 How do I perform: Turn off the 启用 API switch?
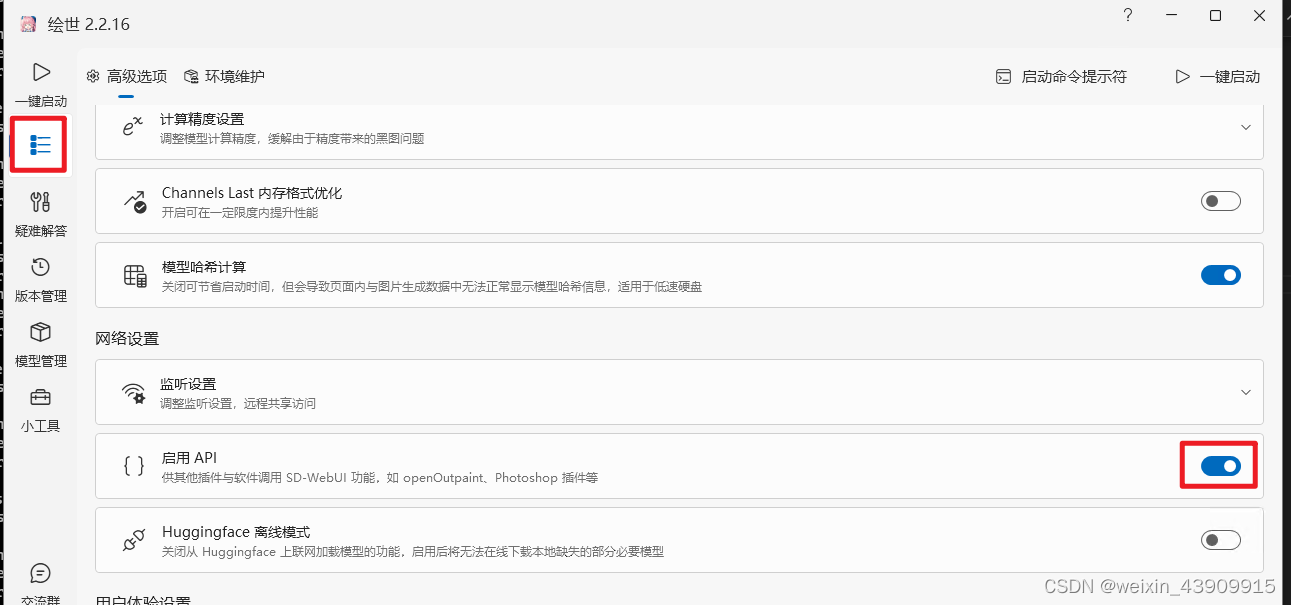click(x=1220, y=466)
